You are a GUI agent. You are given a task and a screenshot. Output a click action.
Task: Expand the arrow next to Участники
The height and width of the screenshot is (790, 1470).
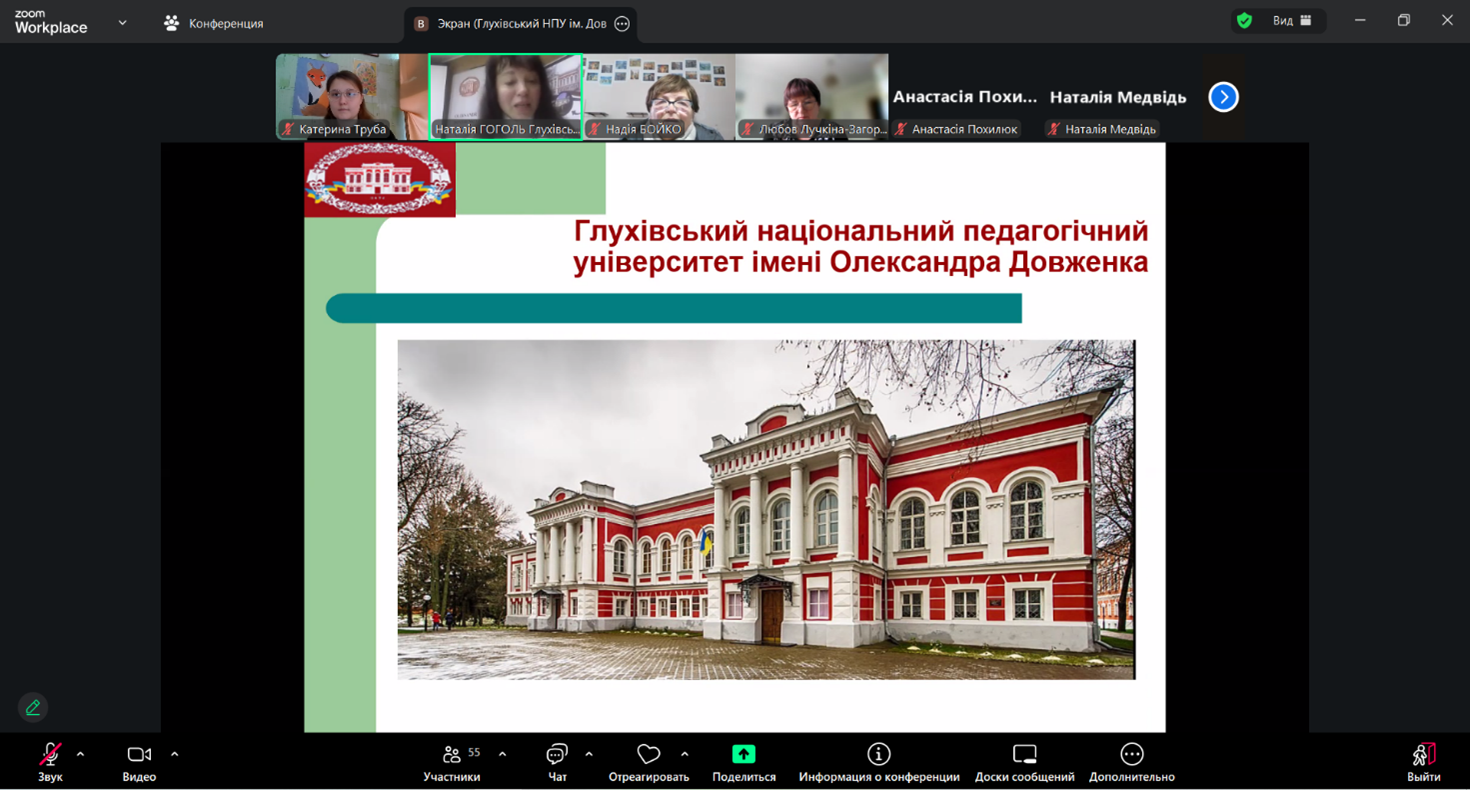tap(502, 754)
